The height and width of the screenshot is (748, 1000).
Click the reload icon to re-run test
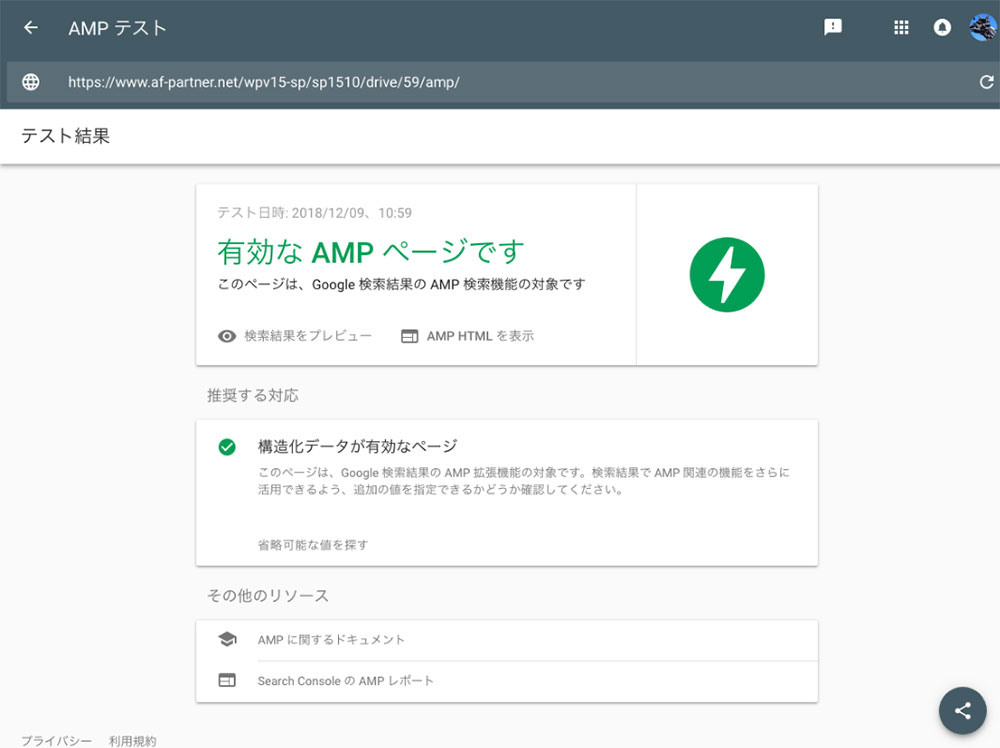pyautogui.click(x=986, y=82)
